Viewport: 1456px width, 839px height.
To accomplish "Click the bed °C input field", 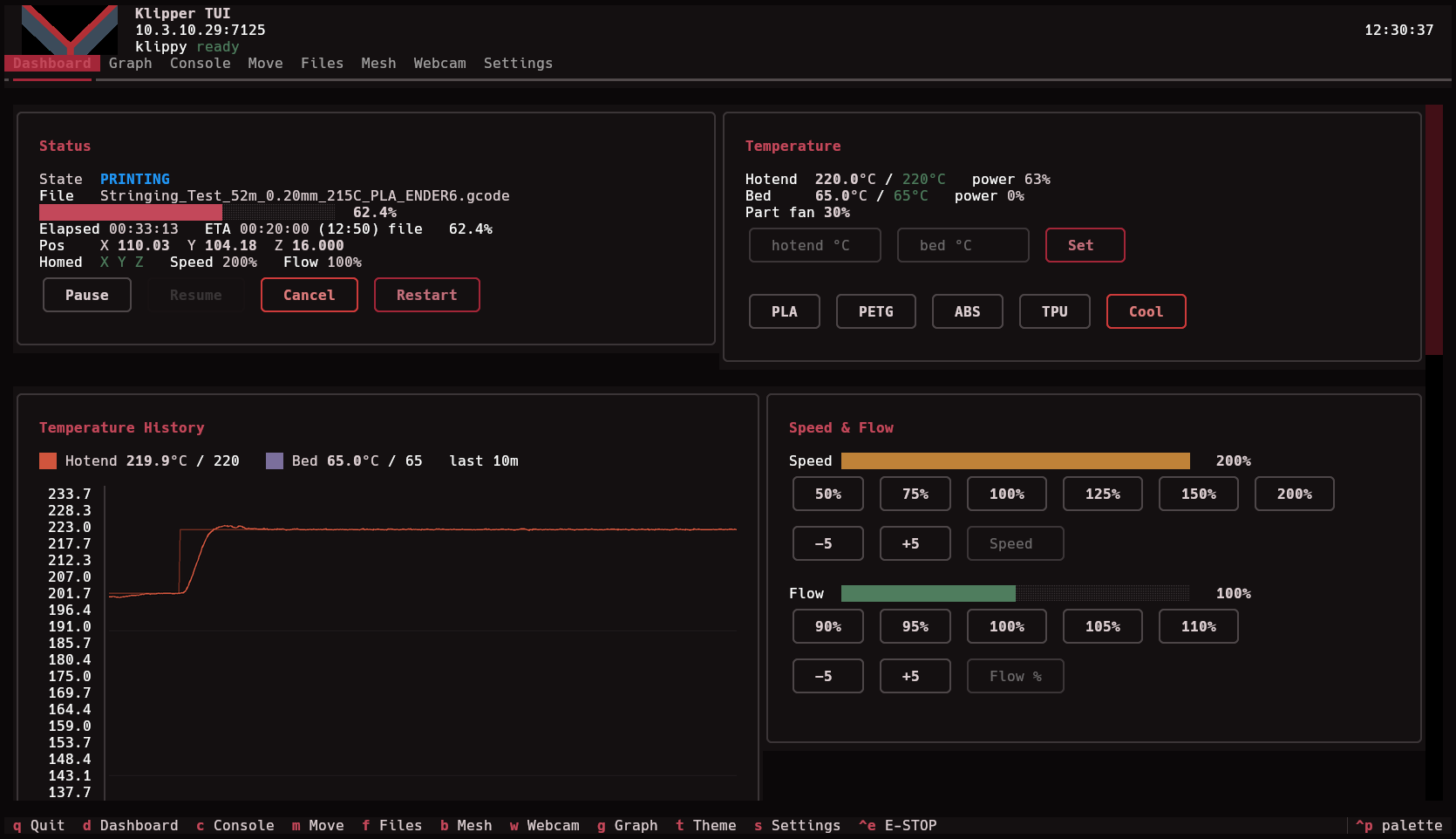I will click(x=963, y=245).
